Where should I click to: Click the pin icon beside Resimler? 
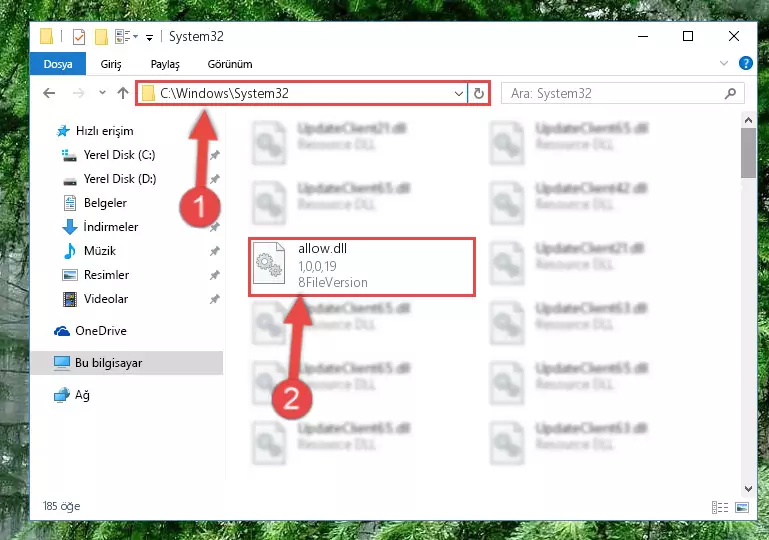click(214, 275)
